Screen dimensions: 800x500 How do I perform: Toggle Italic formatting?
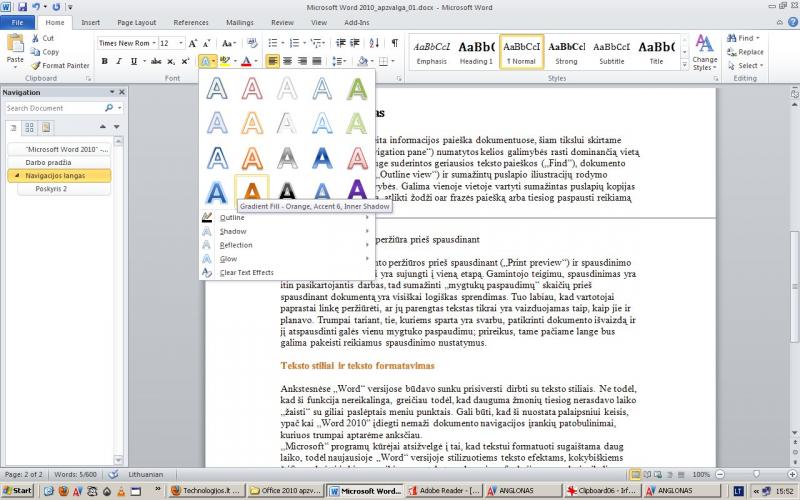tap(119, 61)
